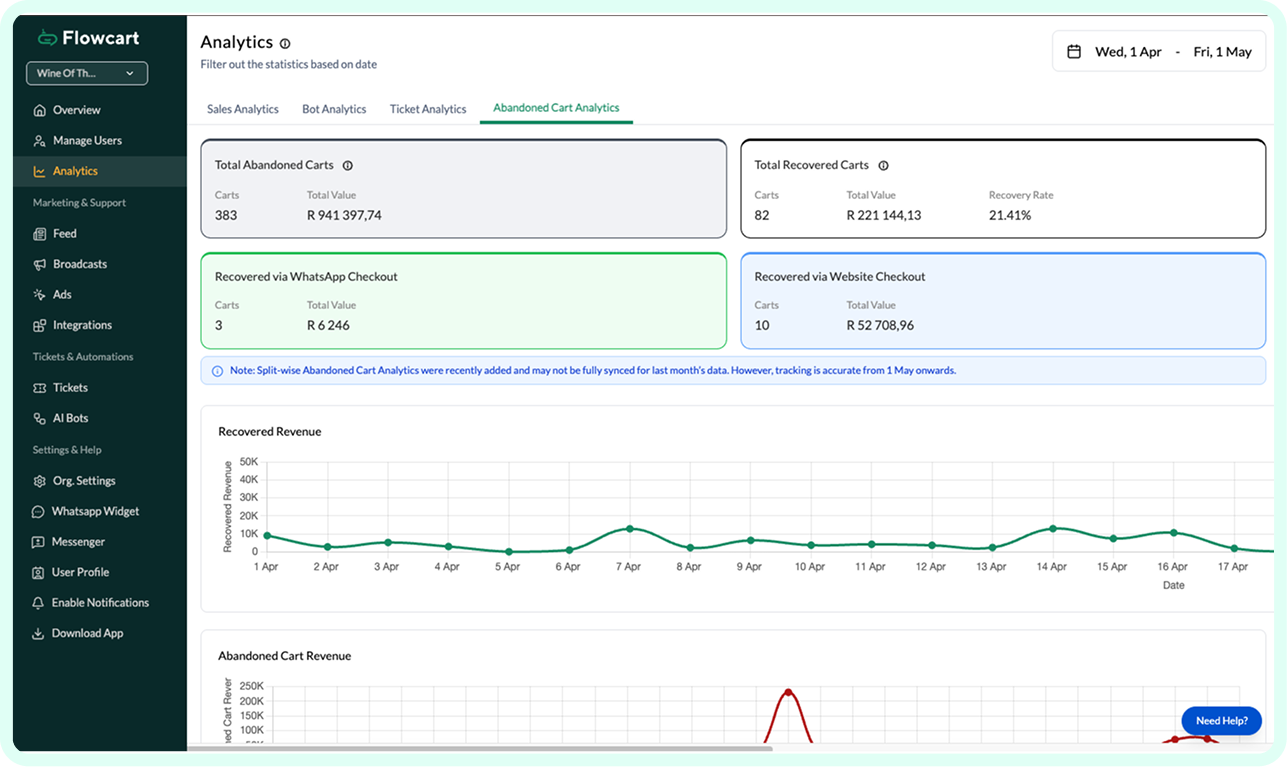Expand the Wine Of Th... store dropdown
The height and width of the screenshot is (767, 1287).
(87, 73)
